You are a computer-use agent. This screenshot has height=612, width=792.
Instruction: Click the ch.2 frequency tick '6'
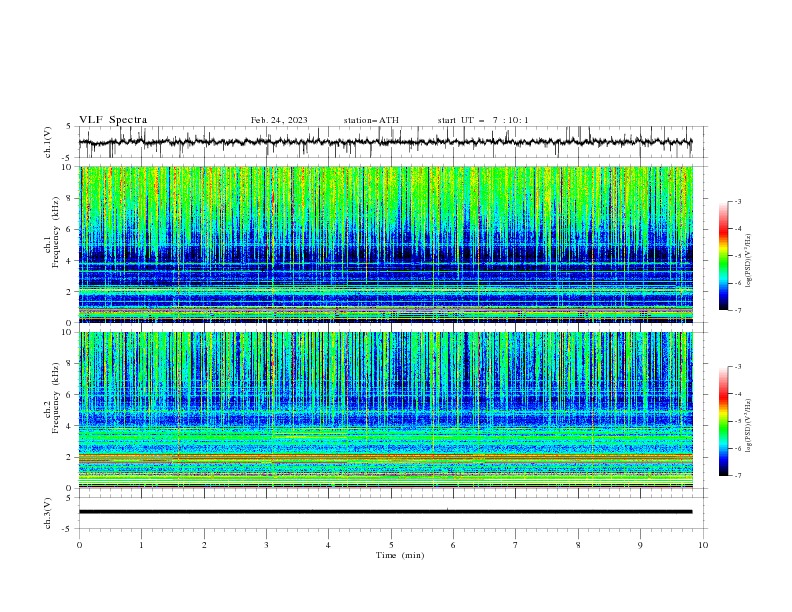pyautogui.click(x=70, y=395)
